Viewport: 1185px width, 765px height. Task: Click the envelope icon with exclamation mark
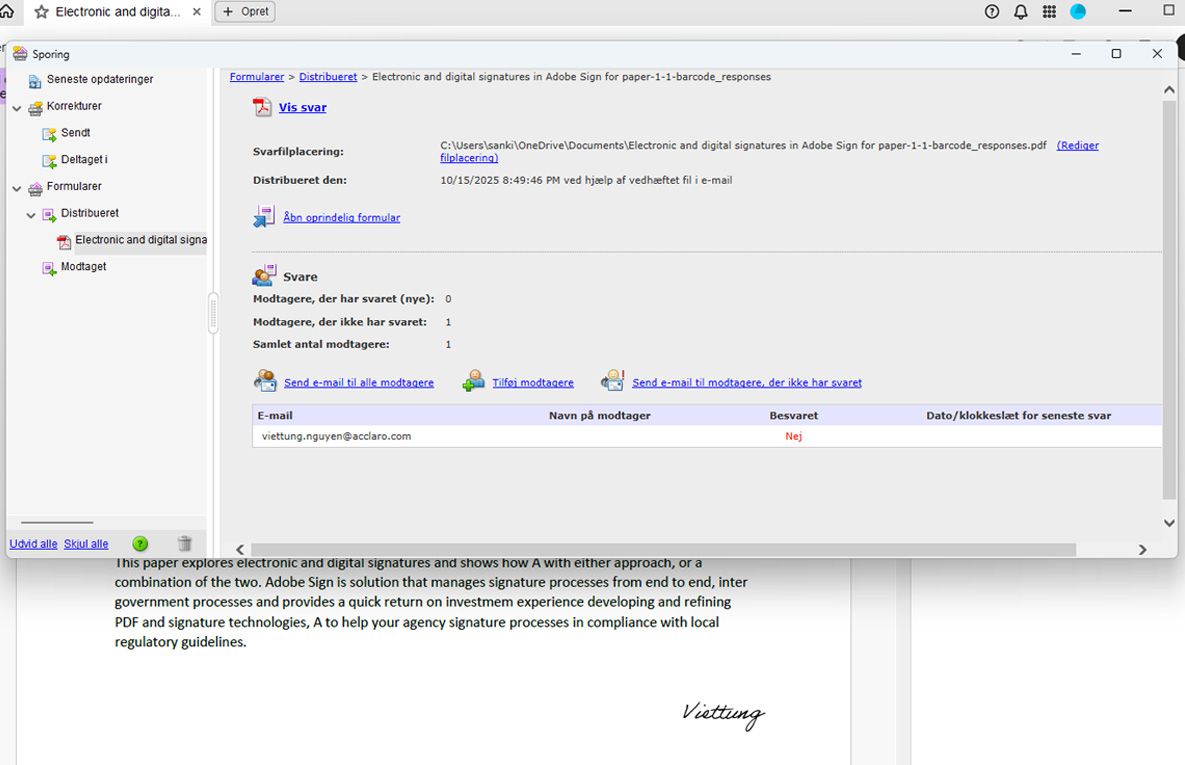coord(612,380)
